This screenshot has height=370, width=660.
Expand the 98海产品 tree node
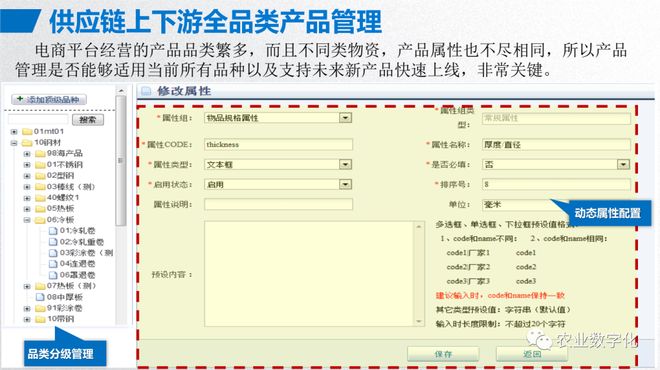pyautogui.click(x=27, y=154)
